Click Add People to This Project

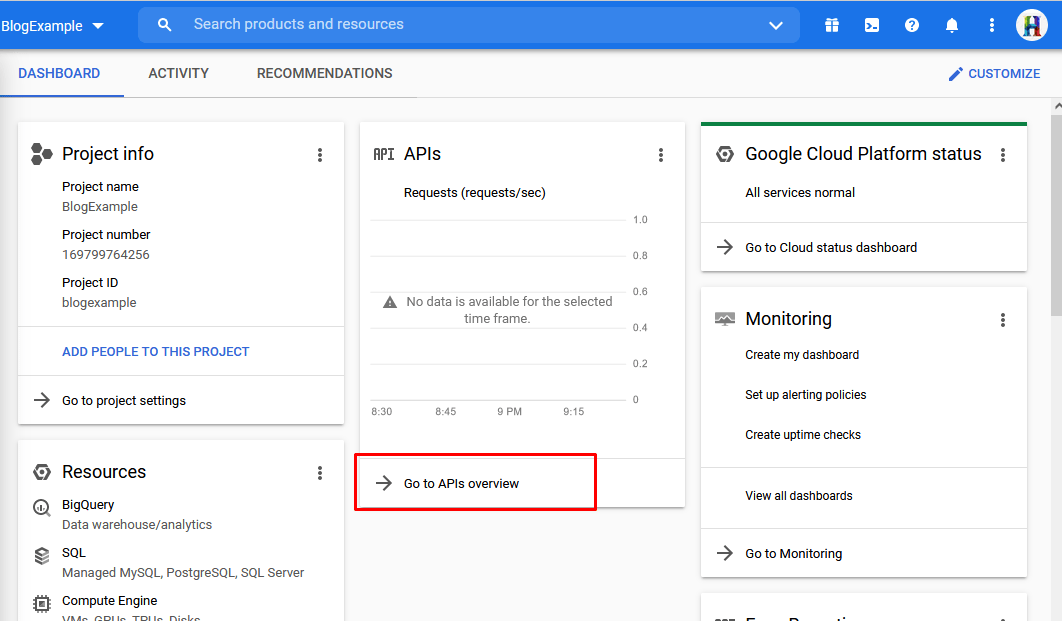pos(156,351)
